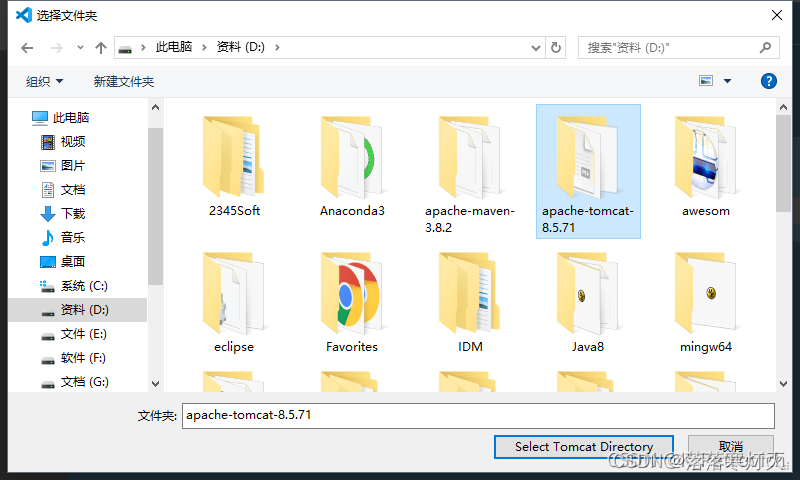Select the 2345Soft folder
This screenshot has height=480, width=800.
click(x=234, y=167)
